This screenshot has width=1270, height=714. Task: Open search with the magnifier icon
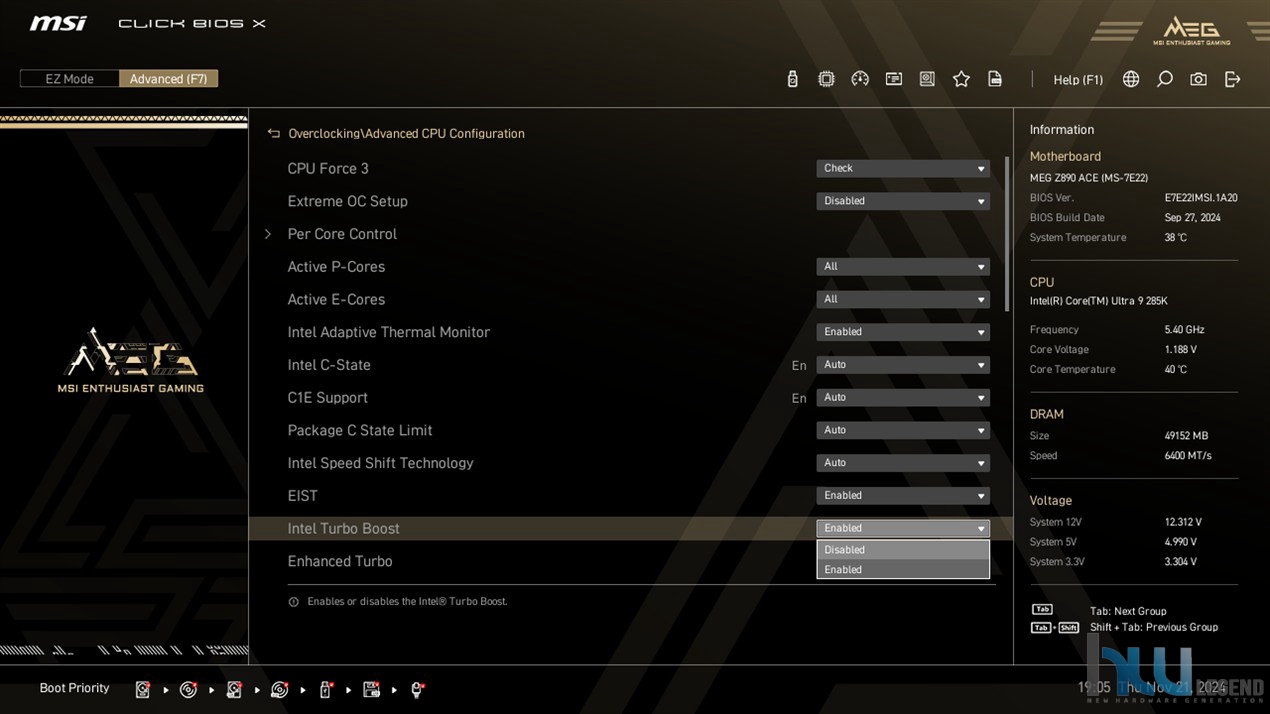[1165, 79]
